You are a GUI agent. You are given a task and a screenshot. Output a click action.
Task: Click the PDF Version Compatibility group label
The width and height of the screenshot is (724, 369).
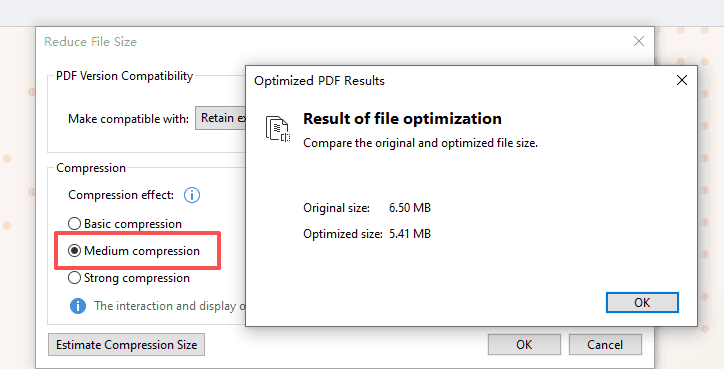click(124, 76)
